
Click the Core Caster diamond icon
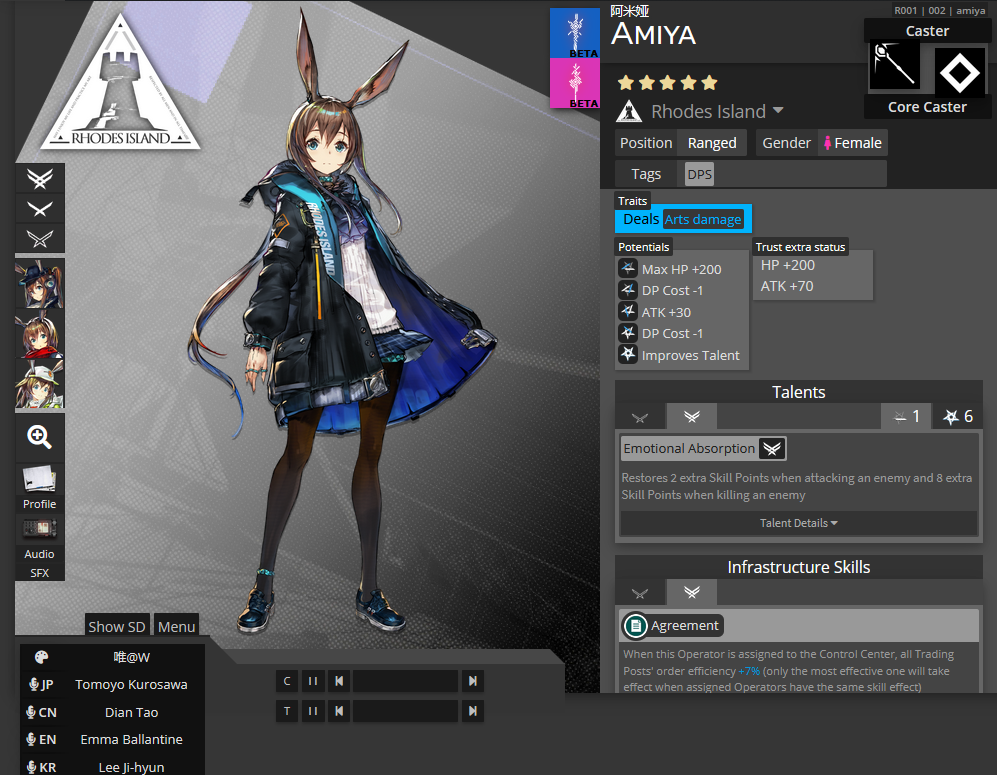[959, 72]
